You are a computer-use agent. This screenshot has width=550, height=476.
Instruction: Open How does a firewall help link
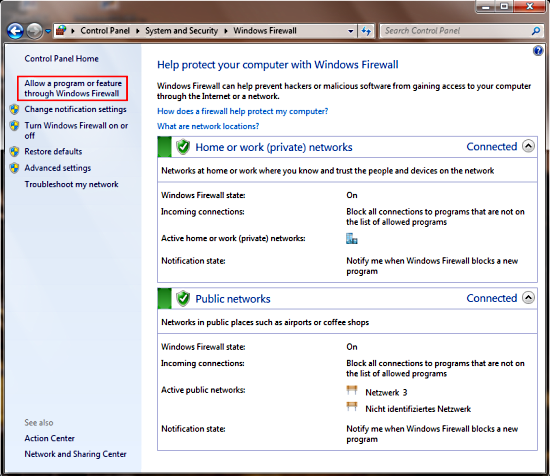242,111
